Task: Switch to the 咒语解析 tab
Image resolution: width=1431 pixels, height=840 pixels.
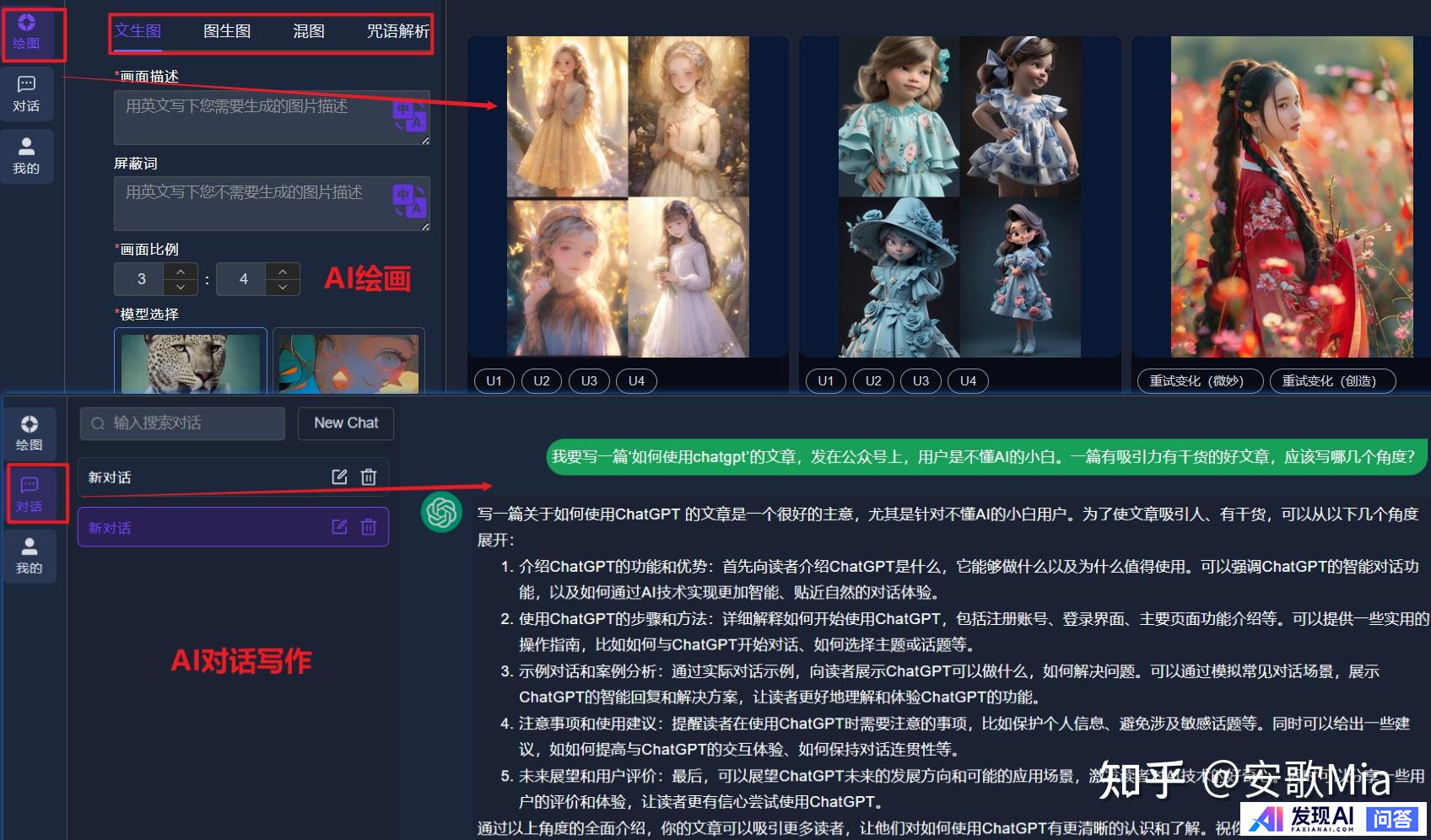Action: [397, 31]
